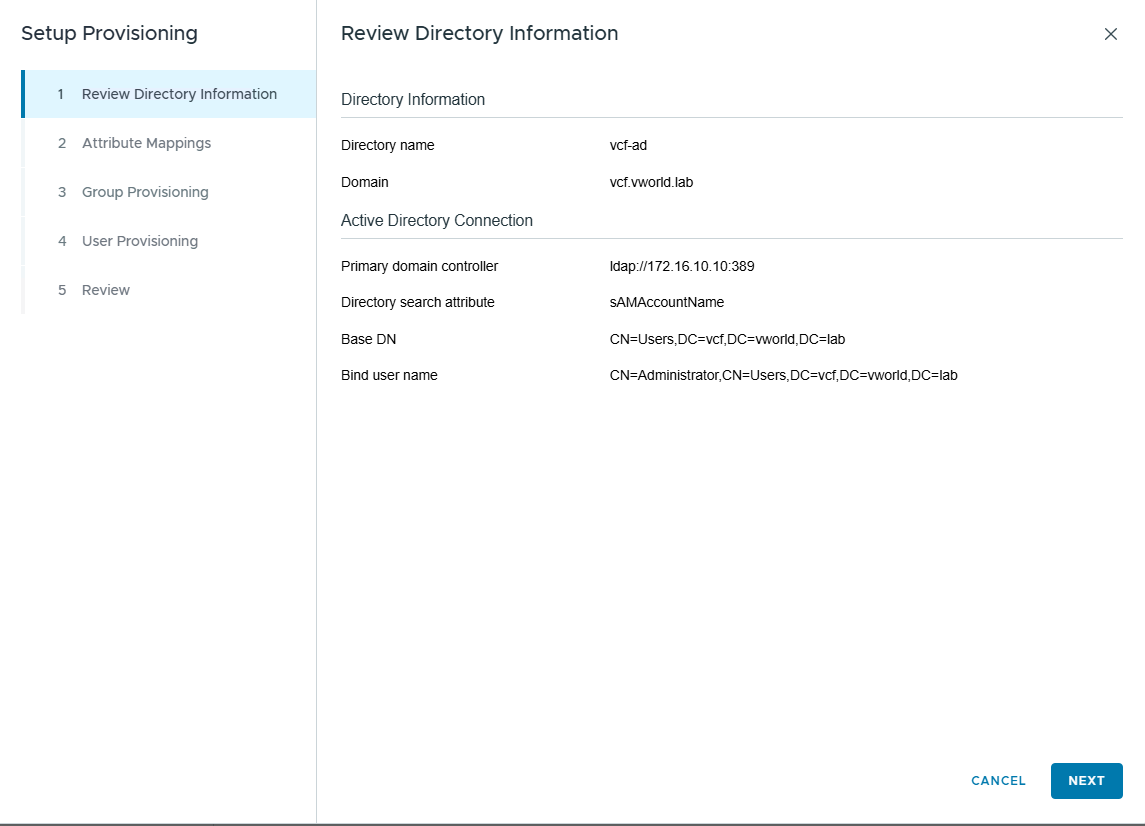
Task: Click the NEXT button
Action: pyautogui.click(x=1086, y=781)
